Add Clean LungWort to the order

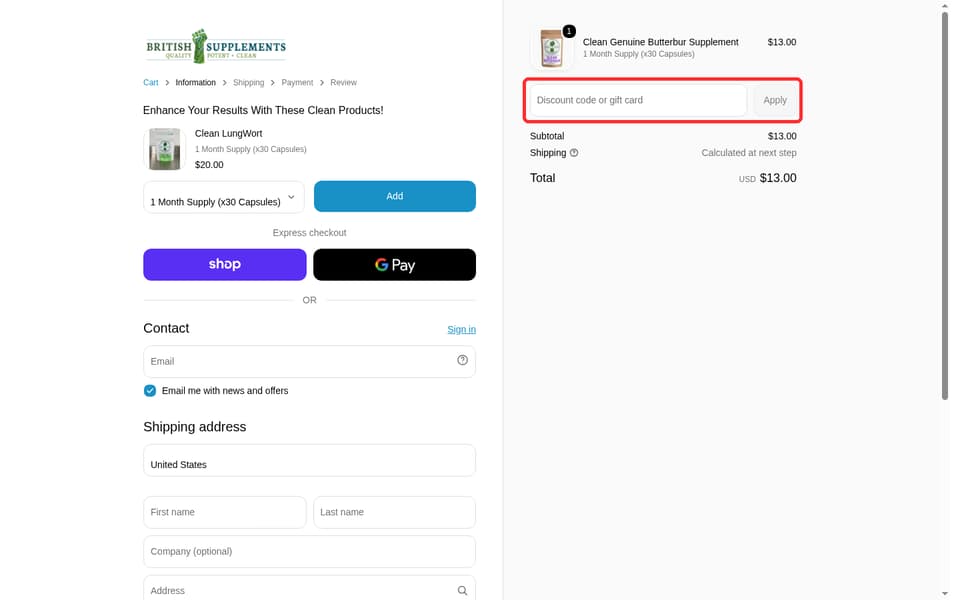pos(394,196)
